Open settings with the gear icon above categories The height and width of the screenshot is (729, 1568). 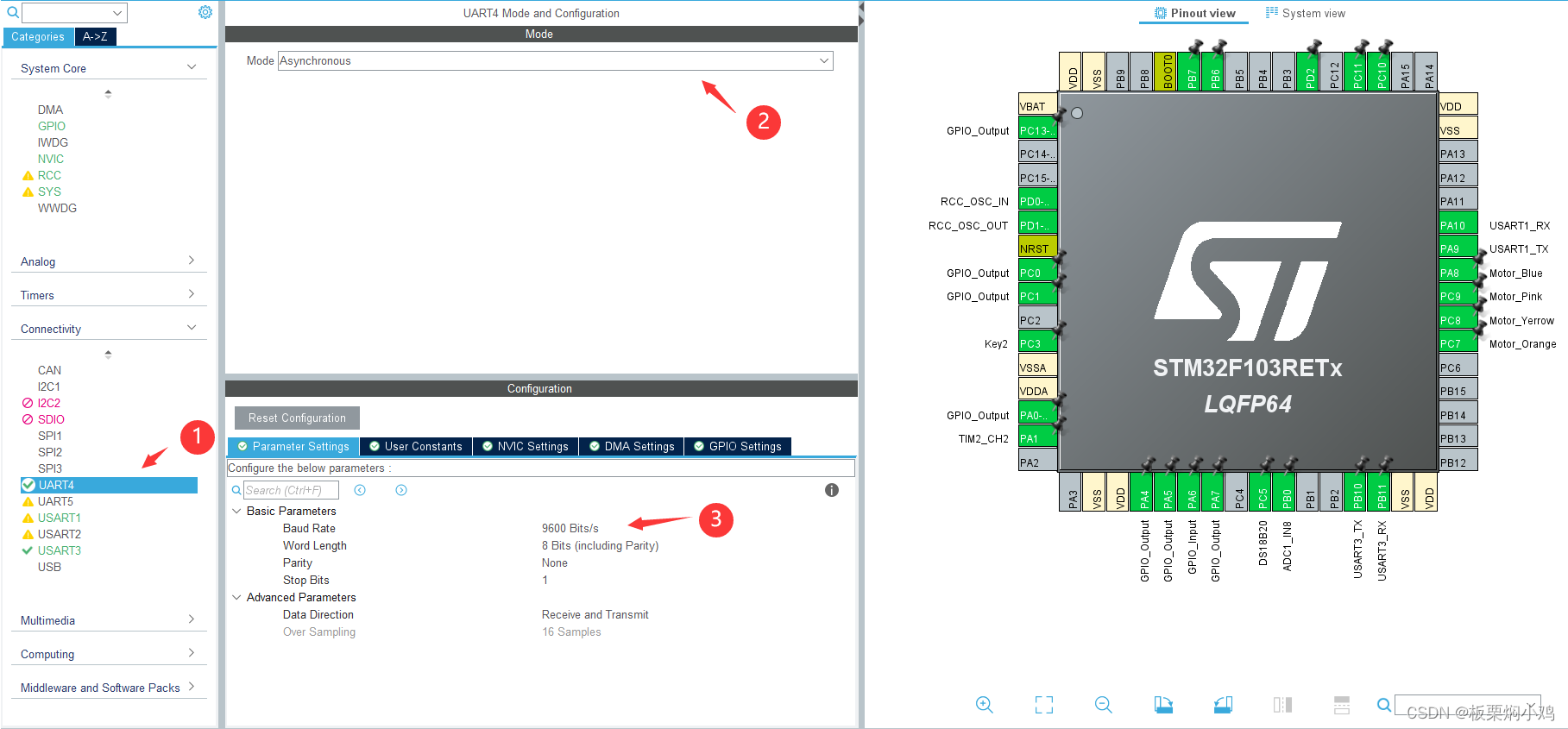click(205, 12)
